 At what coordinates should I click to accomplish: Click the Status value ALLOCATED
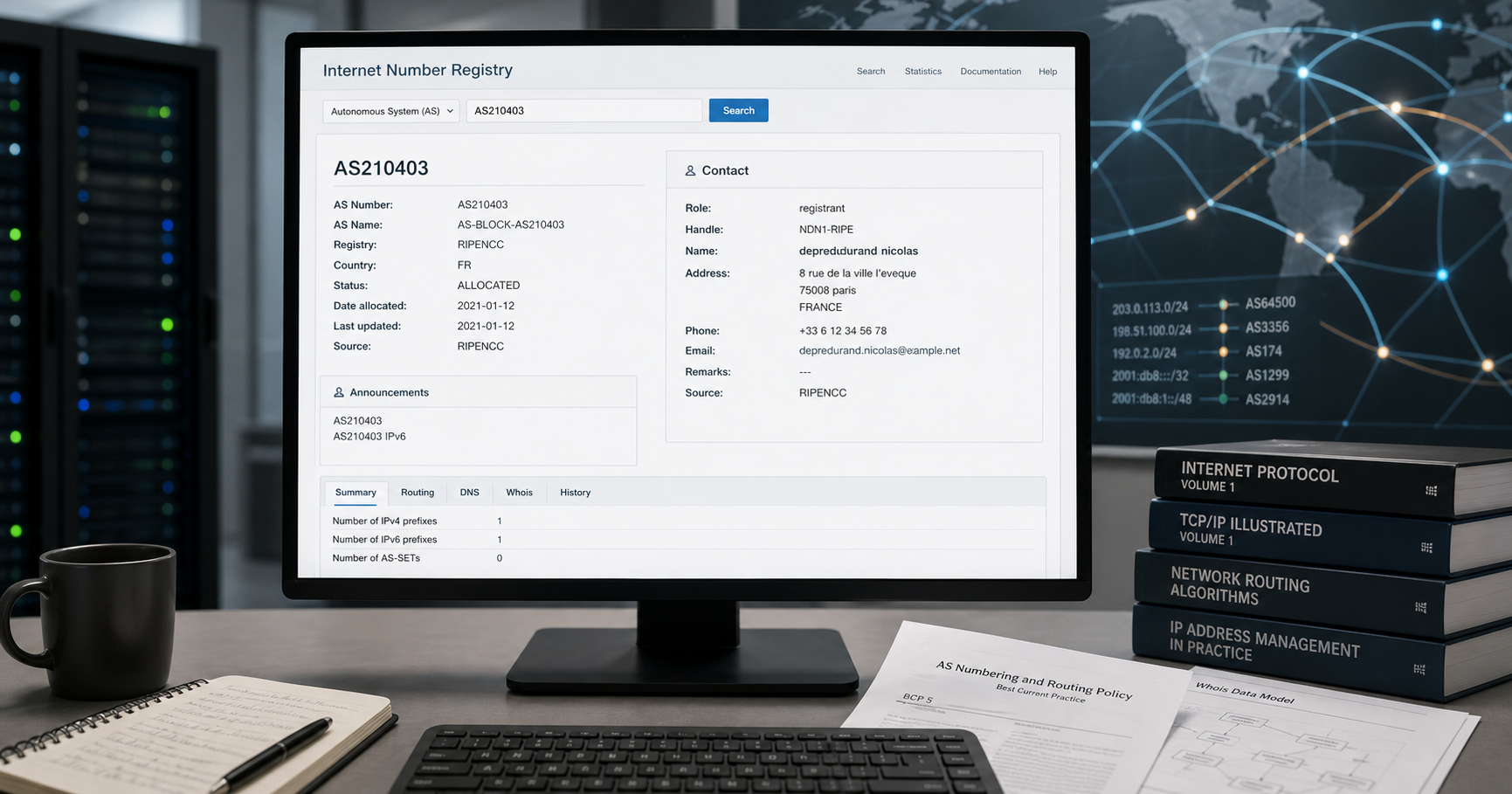coord(488,286)
